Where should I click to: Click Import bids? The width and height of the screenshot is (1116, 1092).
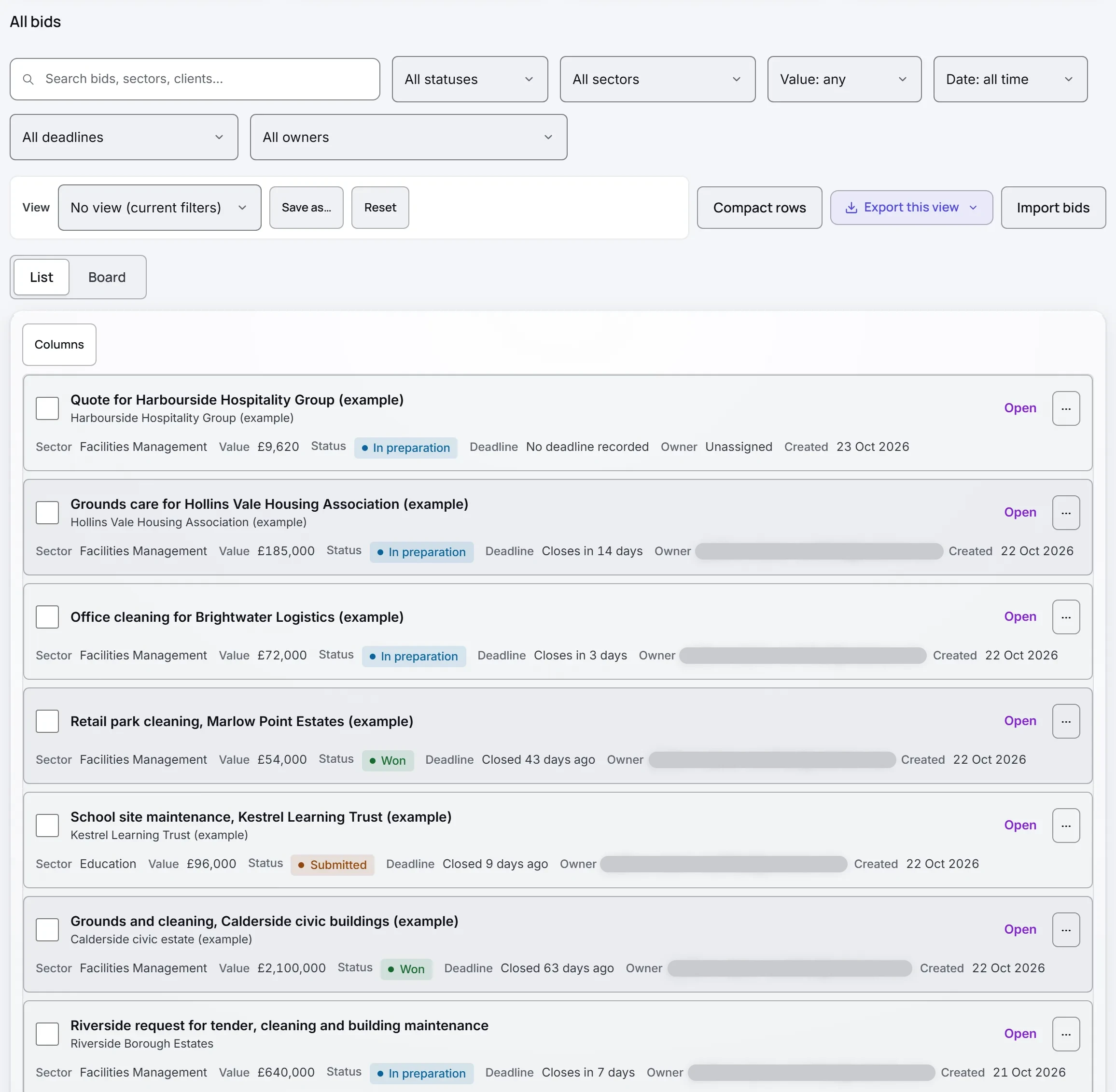tap(1053, 208)
